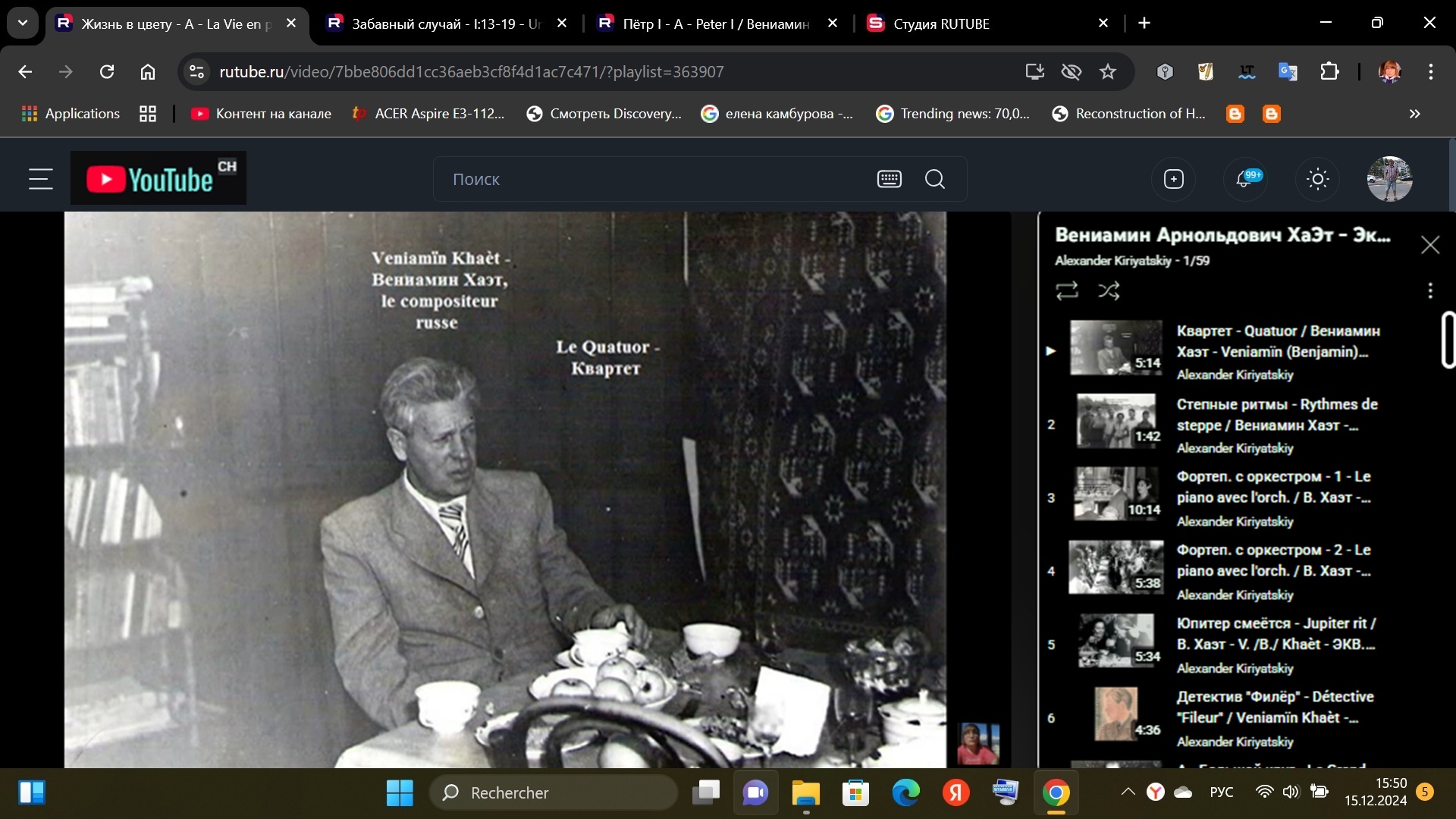1456x819 pixels.
Task: Open the hamburger side menu
Action: coord(40,179)
